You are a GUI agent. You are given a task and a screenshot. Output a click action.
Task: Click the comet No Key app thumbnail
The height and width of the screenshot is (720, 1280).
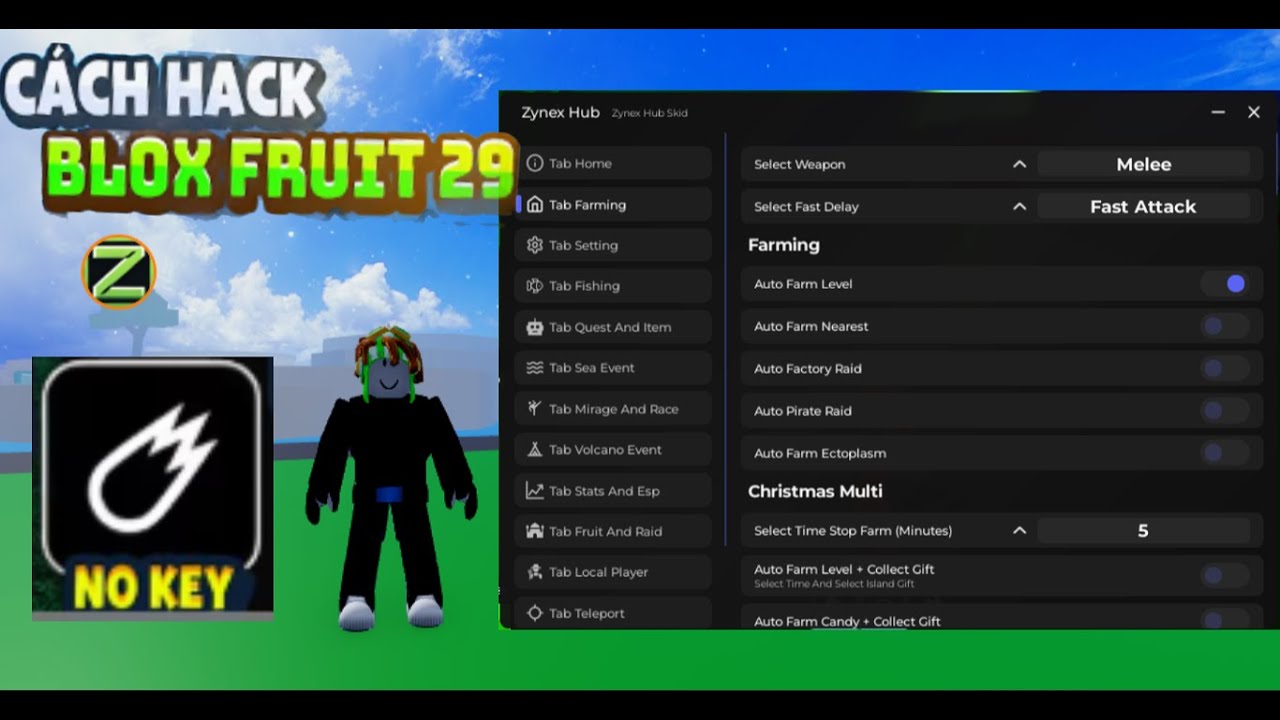click(x=153, y=488)
